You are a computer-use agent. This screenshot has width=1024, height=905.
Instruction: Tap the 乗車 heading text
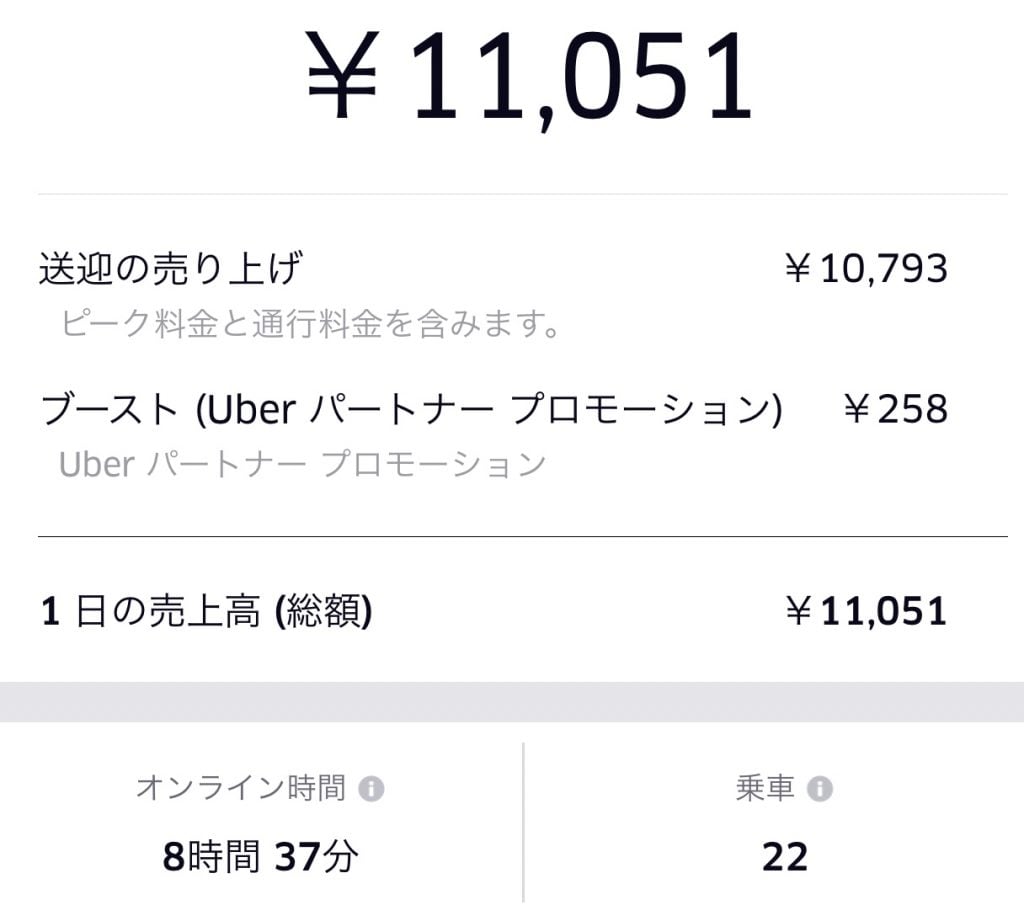(x=765, y=788)
